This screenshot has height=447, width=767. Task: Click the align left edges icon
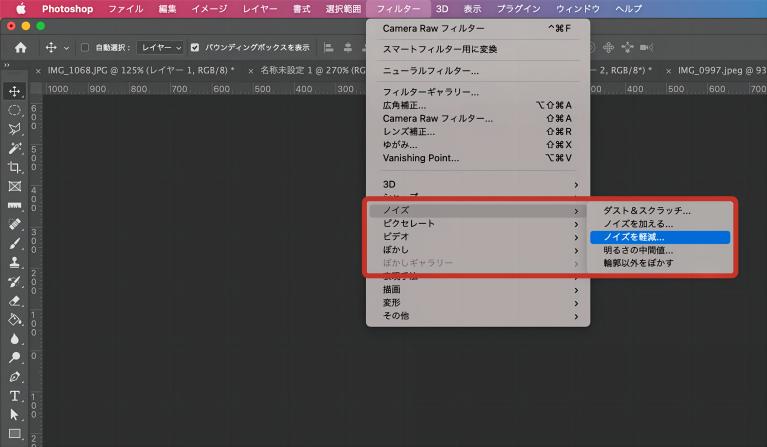pyautogui.click(x=329, y=47)
